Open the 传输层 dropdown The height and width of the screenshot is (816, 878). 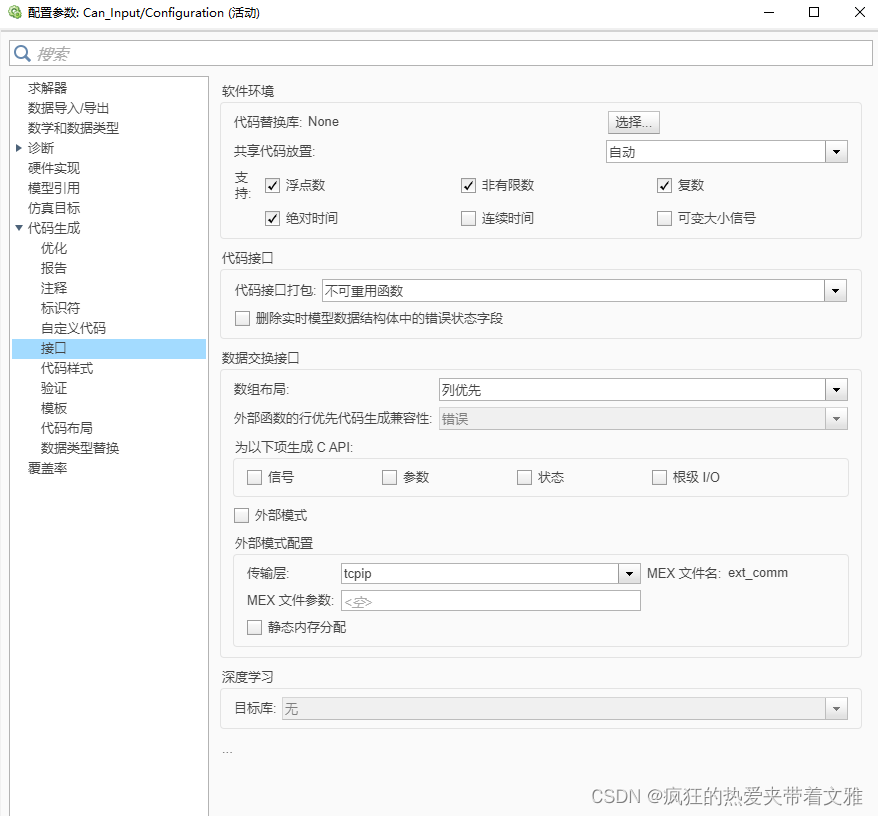(x=629, y=573)
